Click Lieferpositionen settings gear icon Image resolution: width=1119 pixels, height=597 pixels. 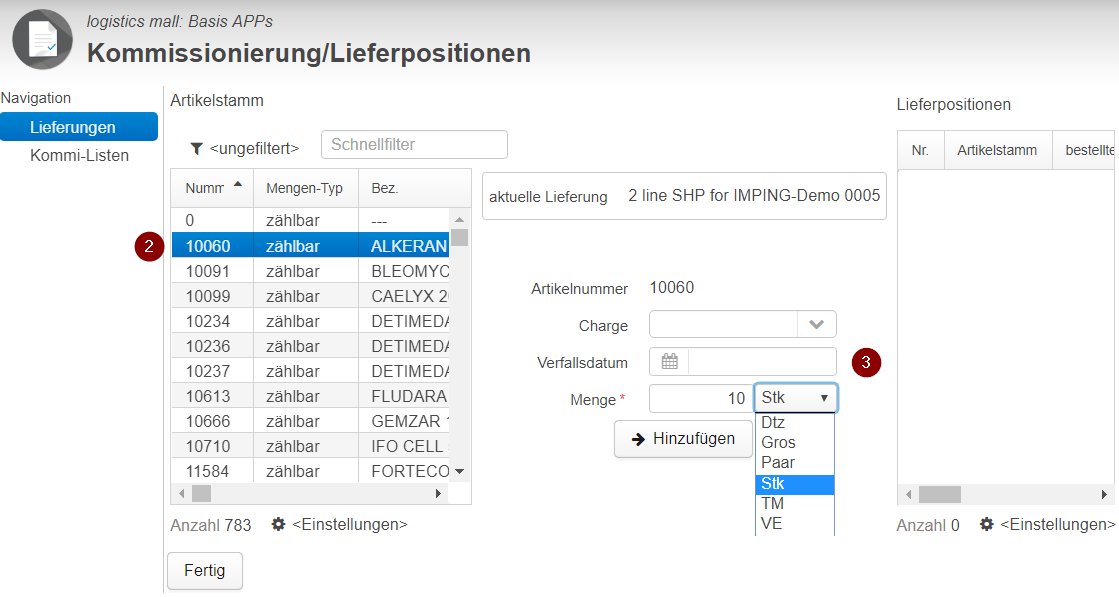click(x=986, y=524)
